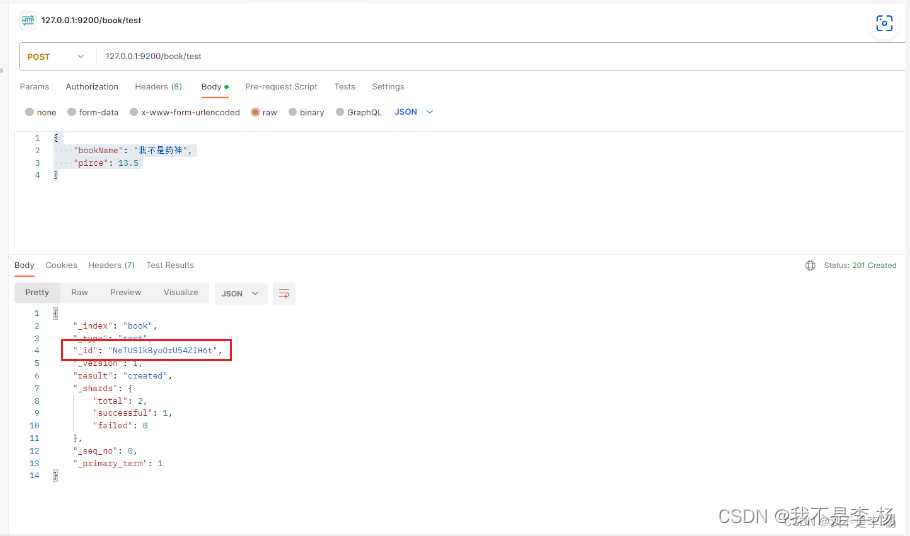This screenshot has height=536, width=910.
Task: Switch to the Test Results tab
Action: [170, 265]
